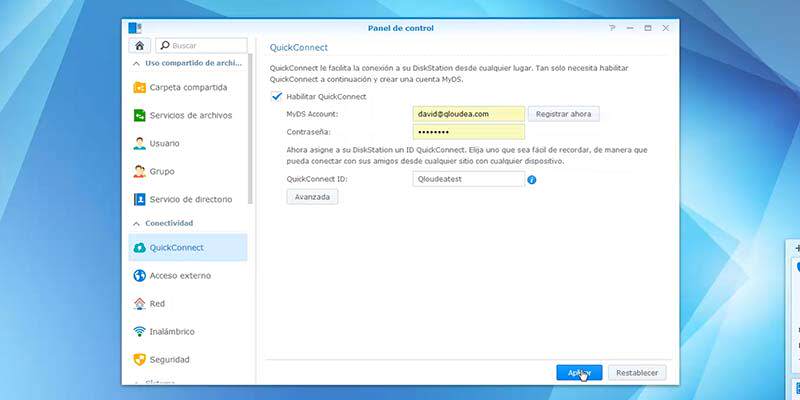Click the Restablecer button
The height and width of the screenshot is (400, 800).
637,372
